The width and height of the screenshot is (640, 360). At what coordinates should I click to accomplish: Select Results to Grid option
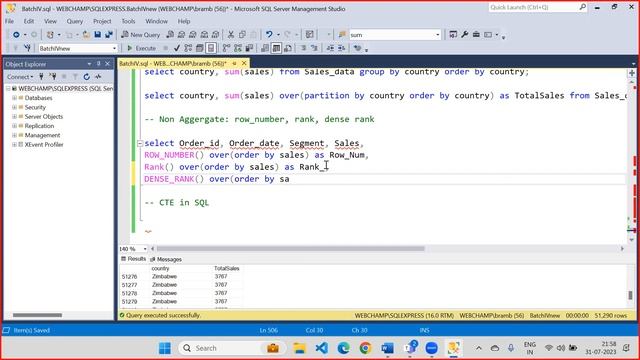[x=276, y=48]
